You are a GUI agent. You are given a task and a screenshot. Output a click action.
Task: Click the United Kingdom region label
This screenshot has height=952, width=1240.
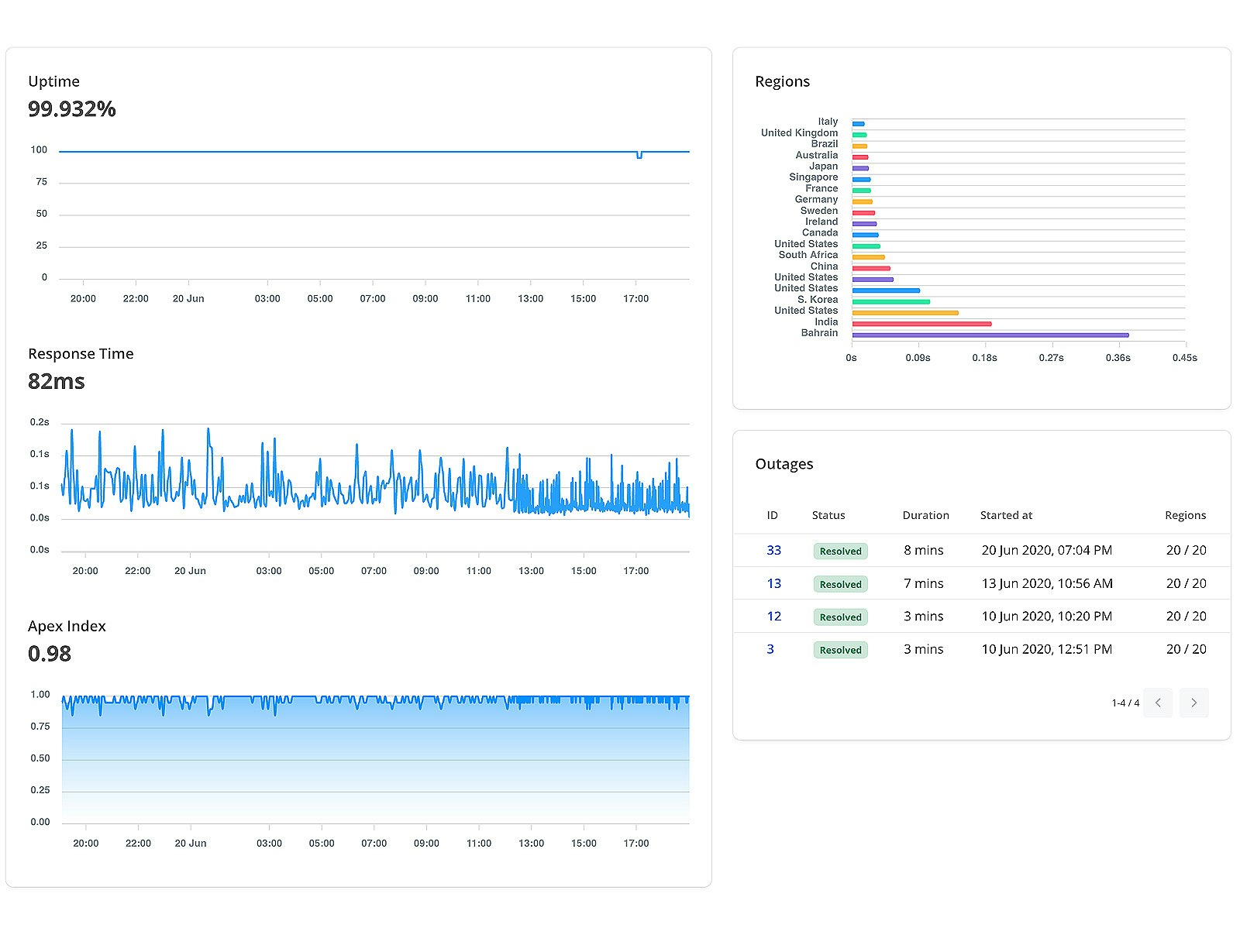click(799, 132)
